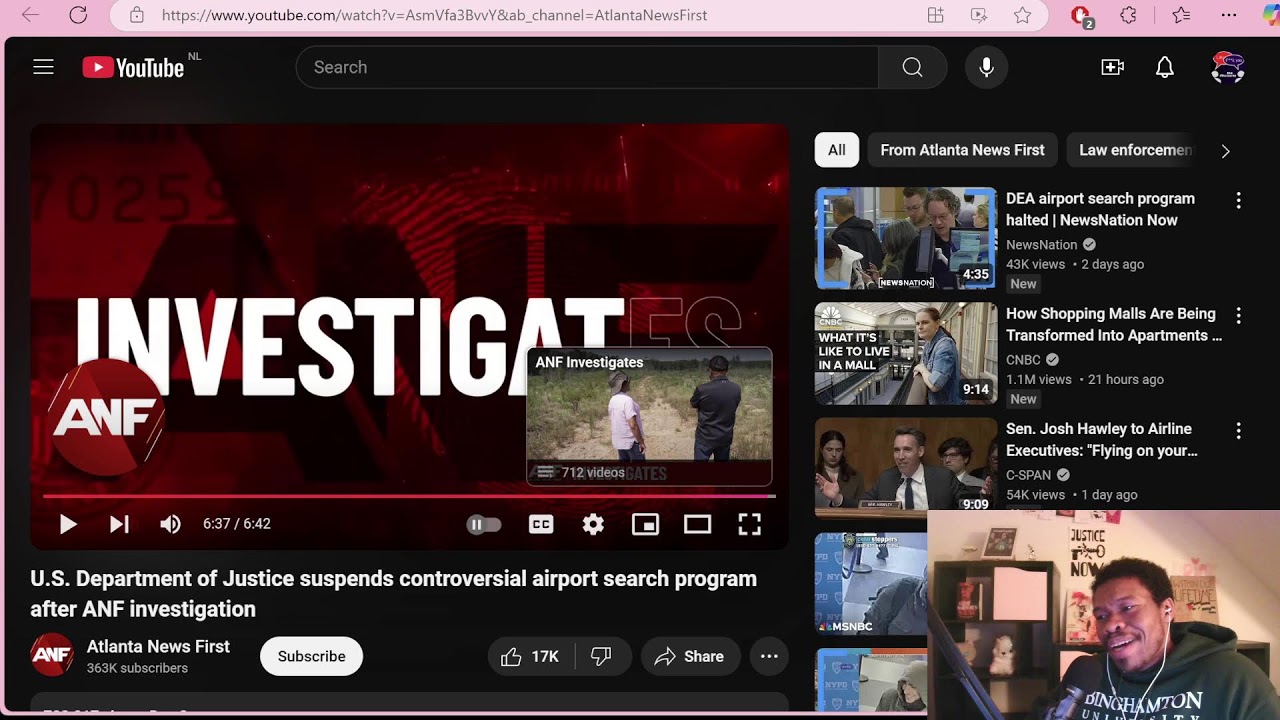
Task: Reload the page
Action: click(x=78, y=15)
